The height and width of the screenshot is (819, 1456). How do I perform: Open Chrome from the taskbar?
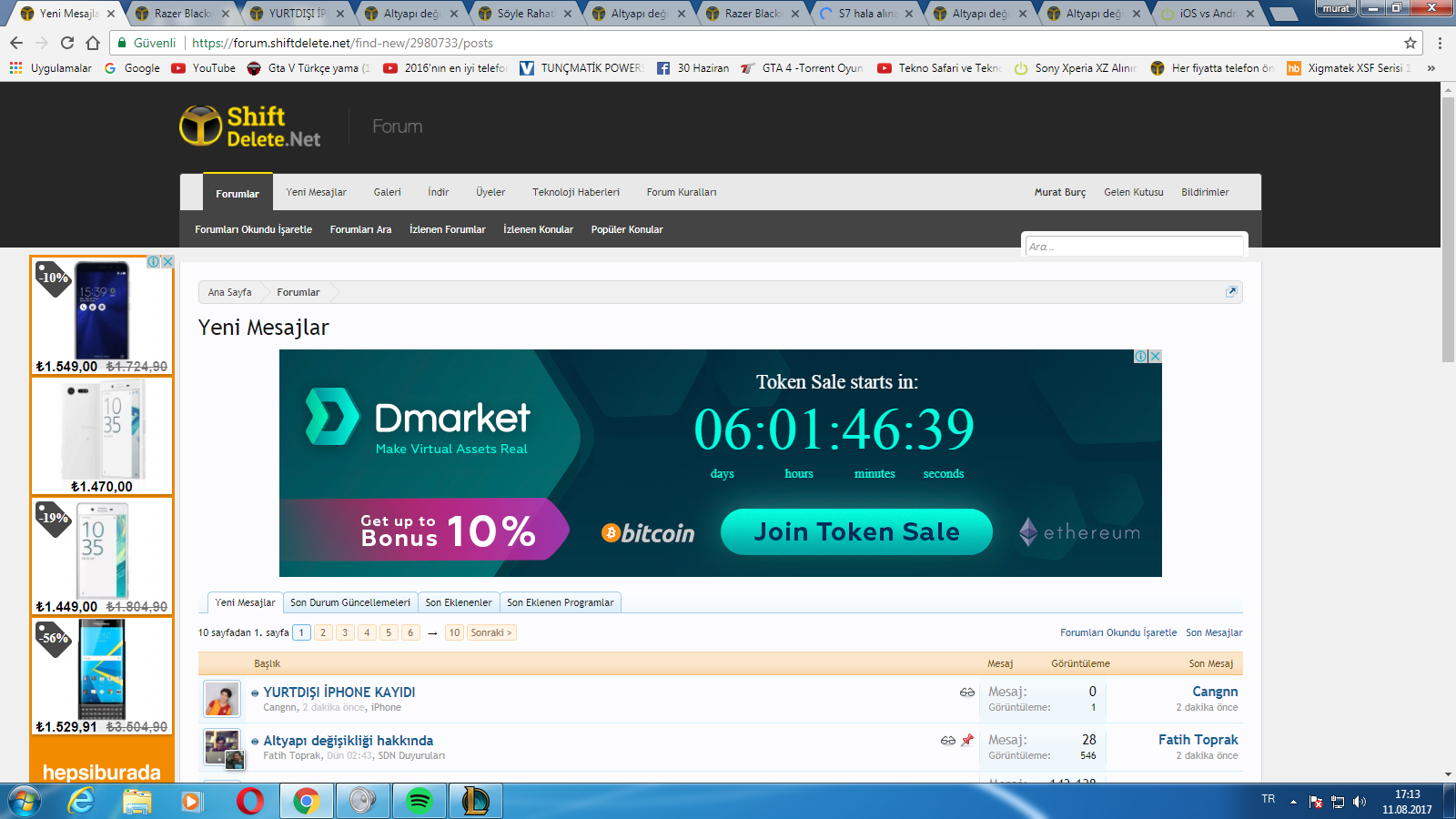coord(307,801)
